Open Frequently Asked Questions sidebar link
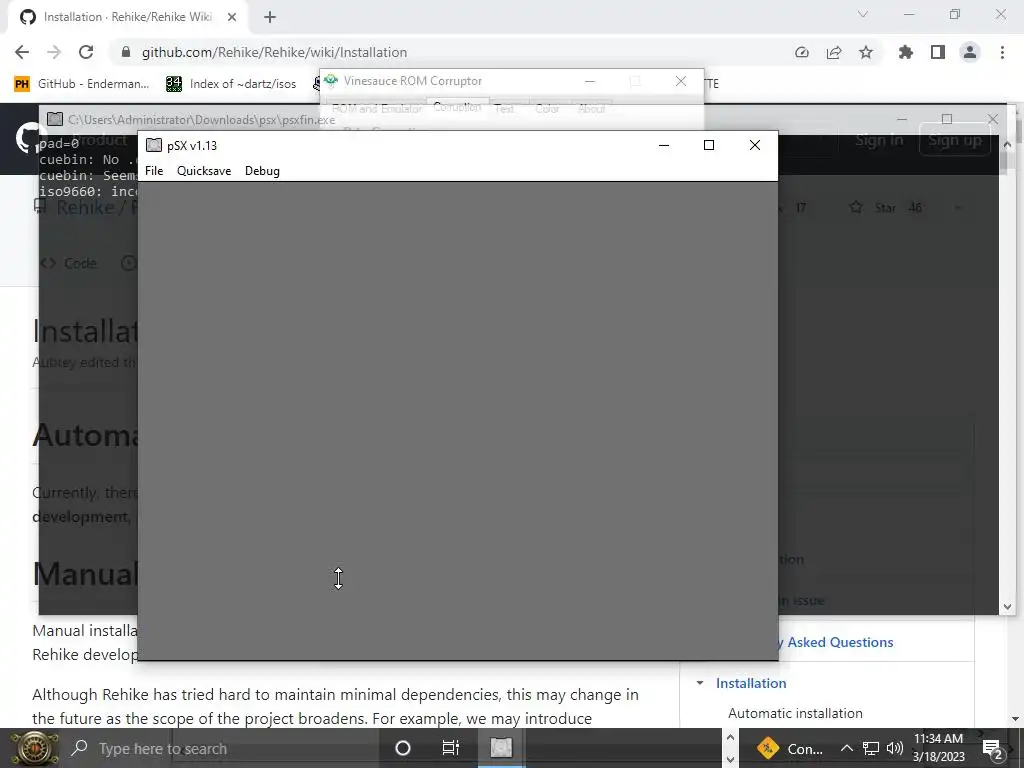Screen dimensions: 1024x768 coord(836,642)
